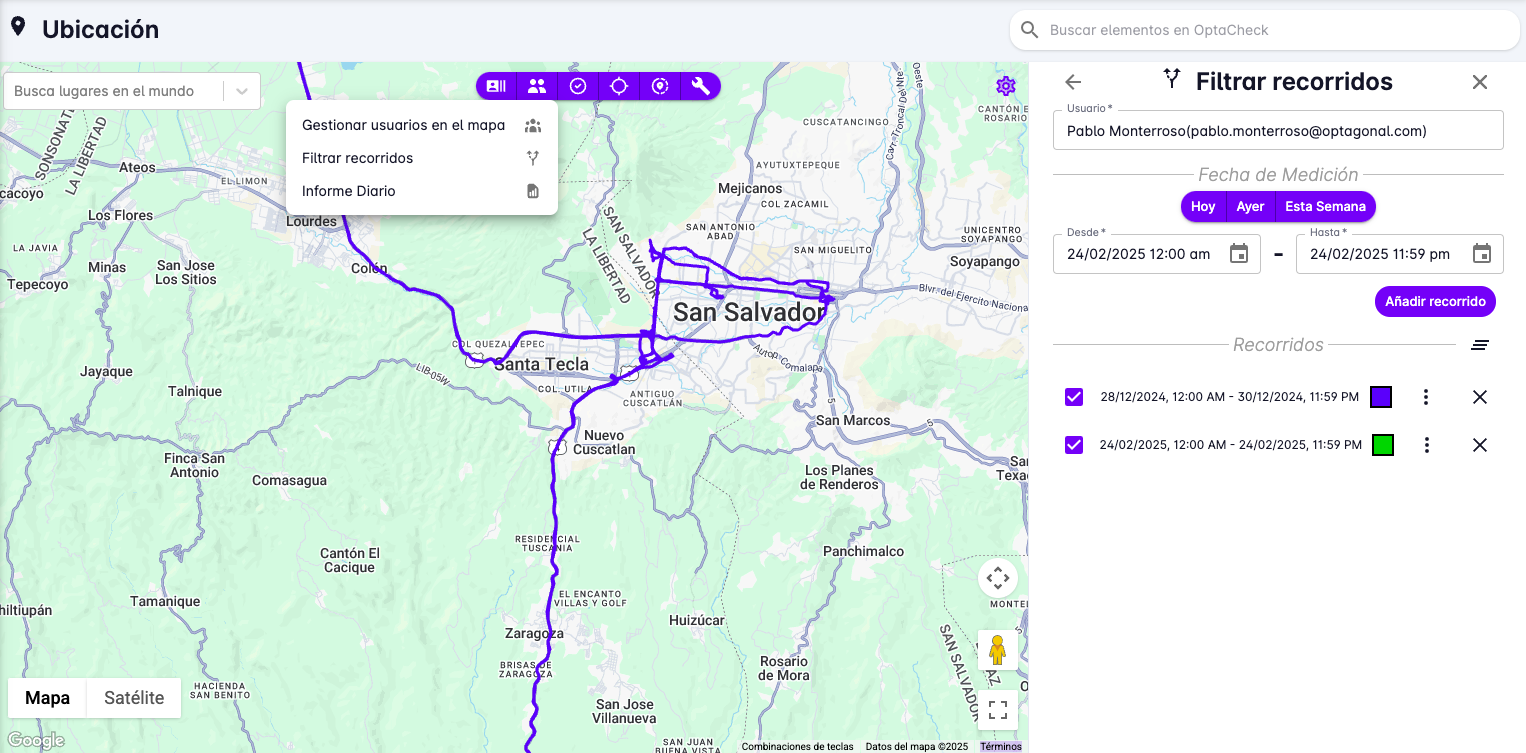Image resolution: width=1526 pixels, height=753 pixels.
Task: Click the circled checkmark icon in map toolbar
Action: pos(578,86)
